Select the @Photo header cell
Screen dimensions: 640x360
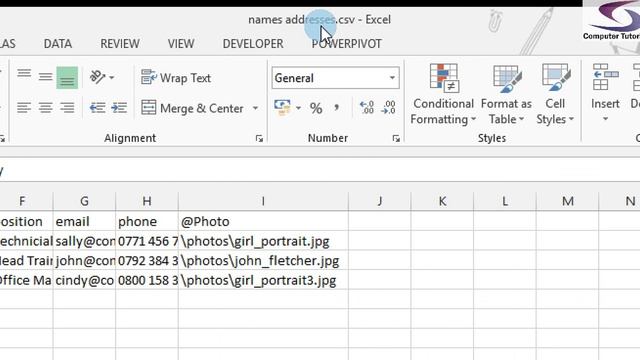point(263,221)
